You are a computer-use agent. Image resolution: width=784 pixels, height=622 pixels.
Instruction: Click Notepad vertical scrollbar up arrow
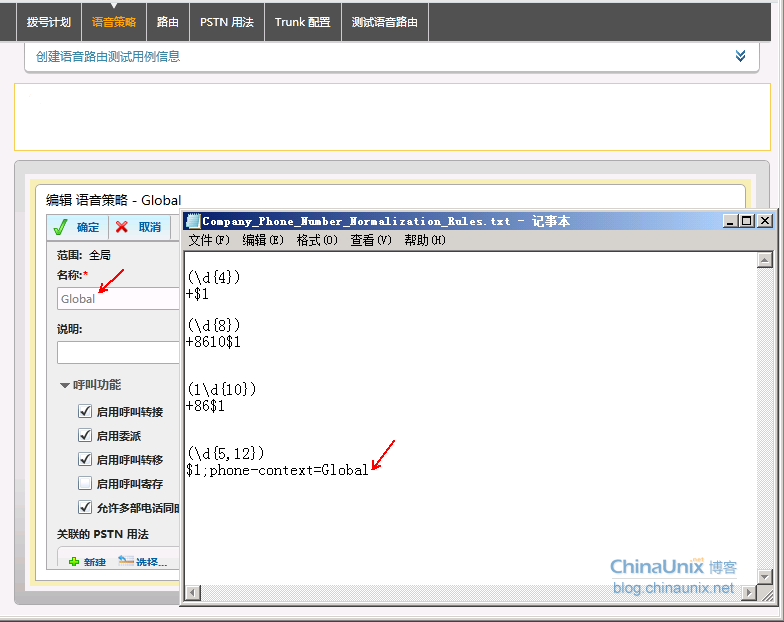[x=764, y=260]
